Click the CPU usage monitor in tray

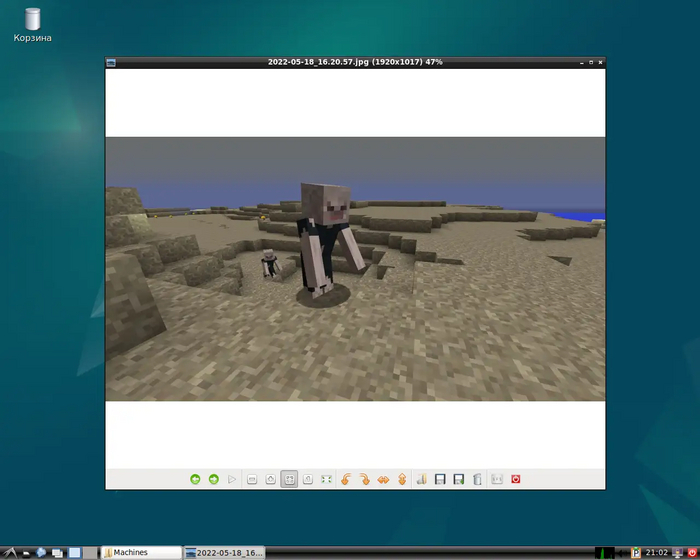tap(604, 553)
